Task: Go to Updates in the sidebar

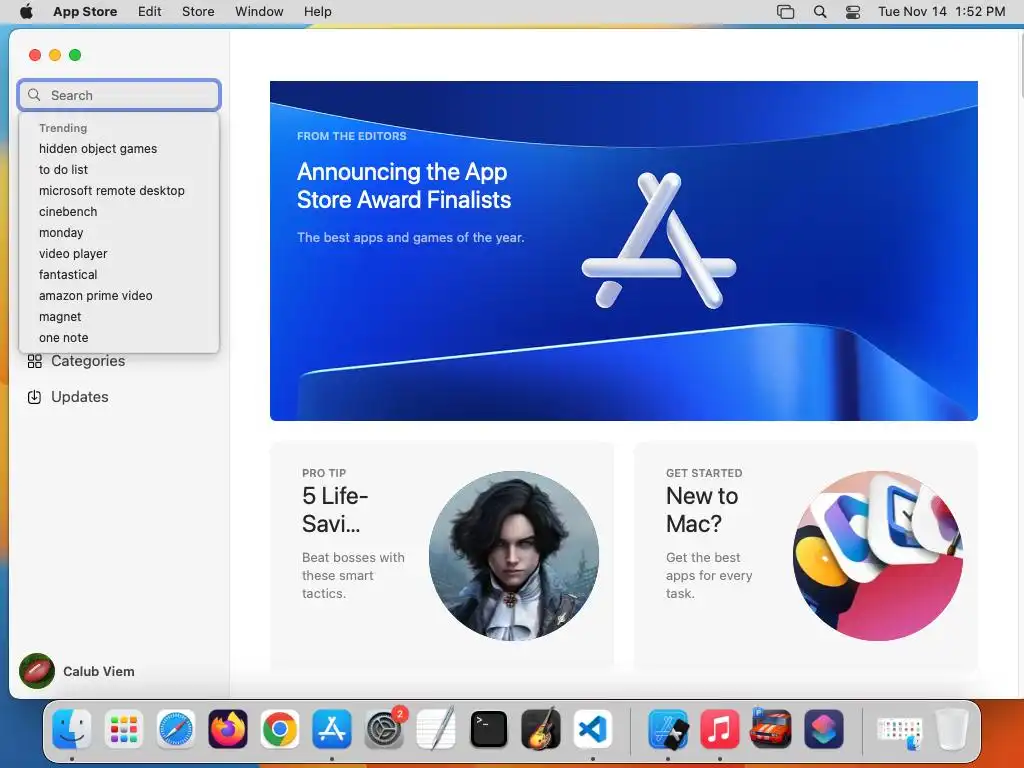Action: tap(79, 397)
